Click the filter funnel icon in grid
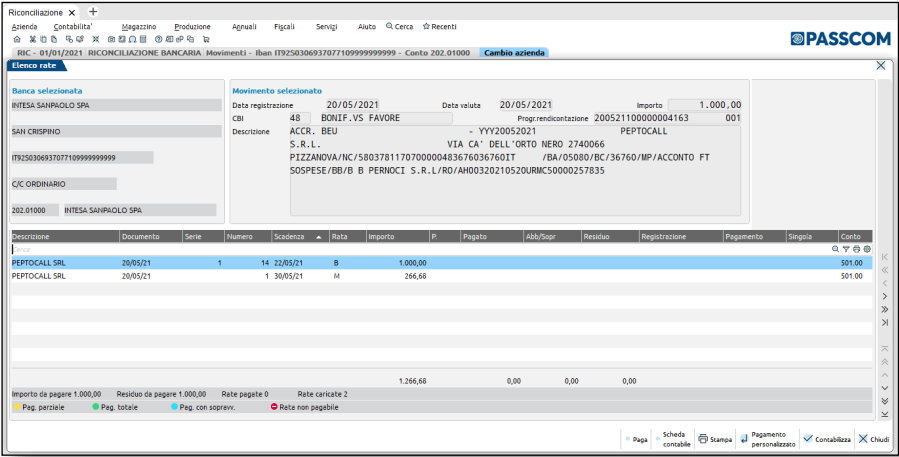Image resolution: width=899 pixels, height=457 pixels. pos(846,249)
